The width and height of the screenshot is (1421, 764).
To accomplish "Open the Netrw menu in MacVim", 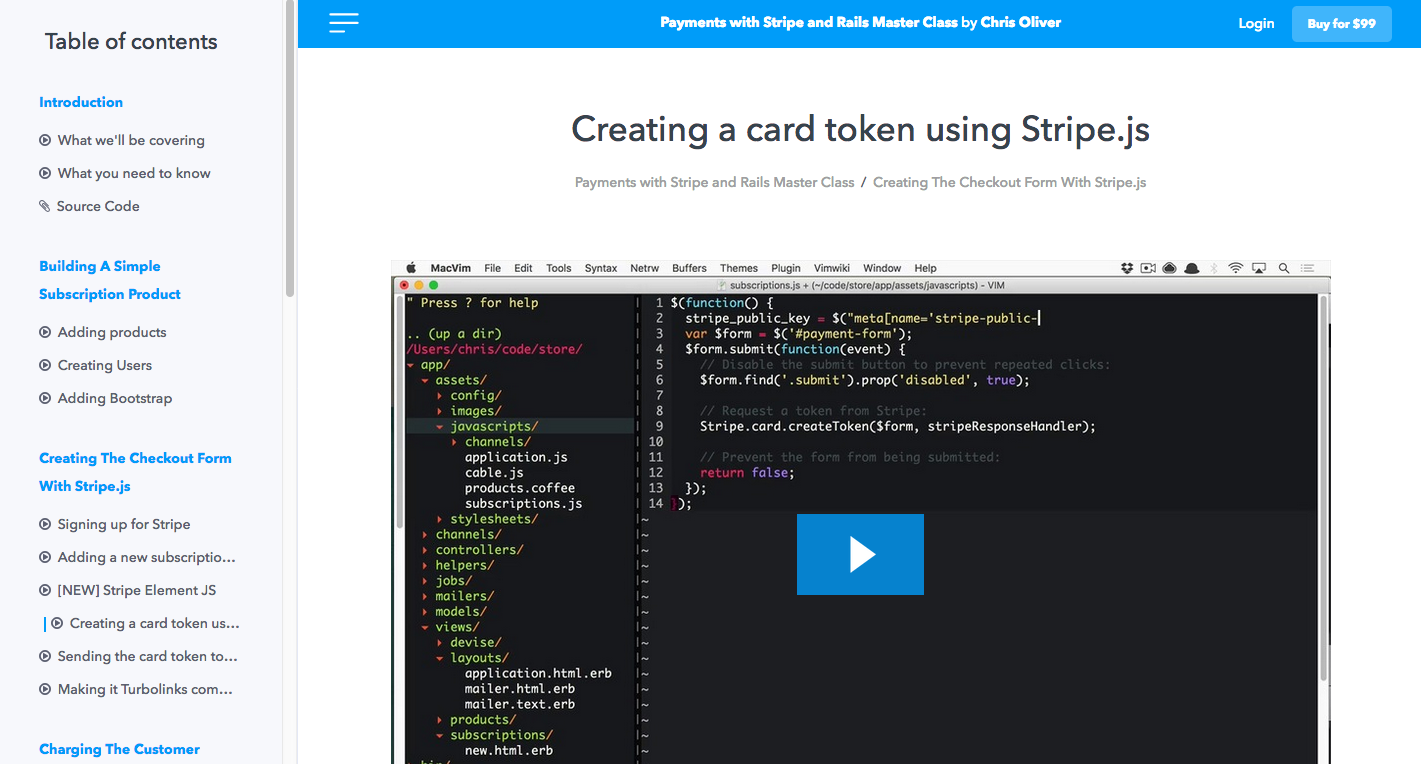I will 645,268.
